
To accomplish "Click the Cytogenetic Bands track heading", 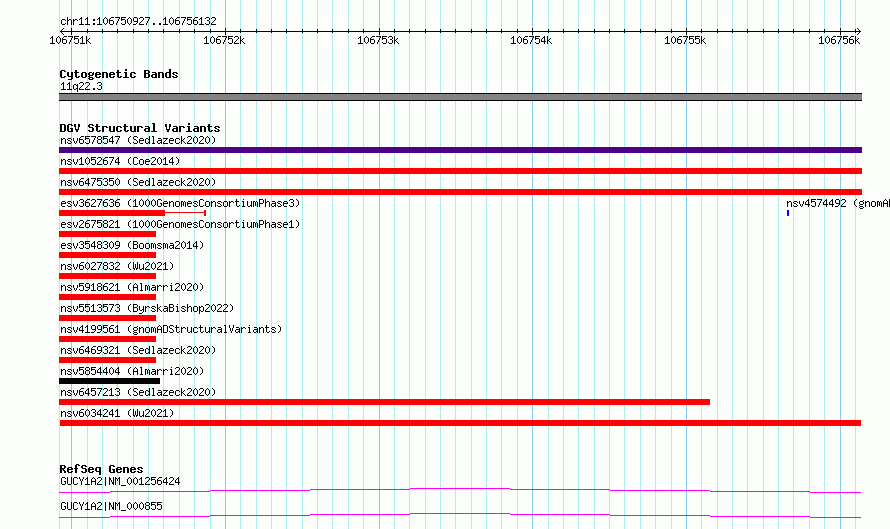I will tap(119, 74).
